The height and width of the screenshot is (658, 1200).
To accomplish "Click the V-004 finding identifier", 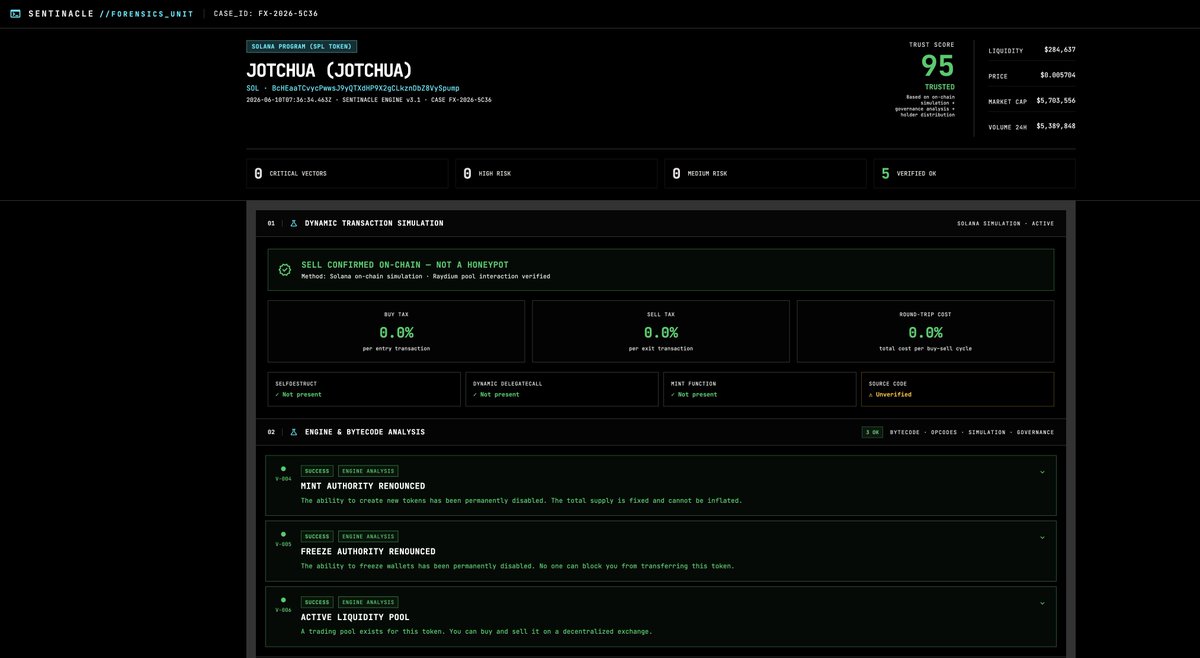I will pyautogui.click(x=283, y=479).
